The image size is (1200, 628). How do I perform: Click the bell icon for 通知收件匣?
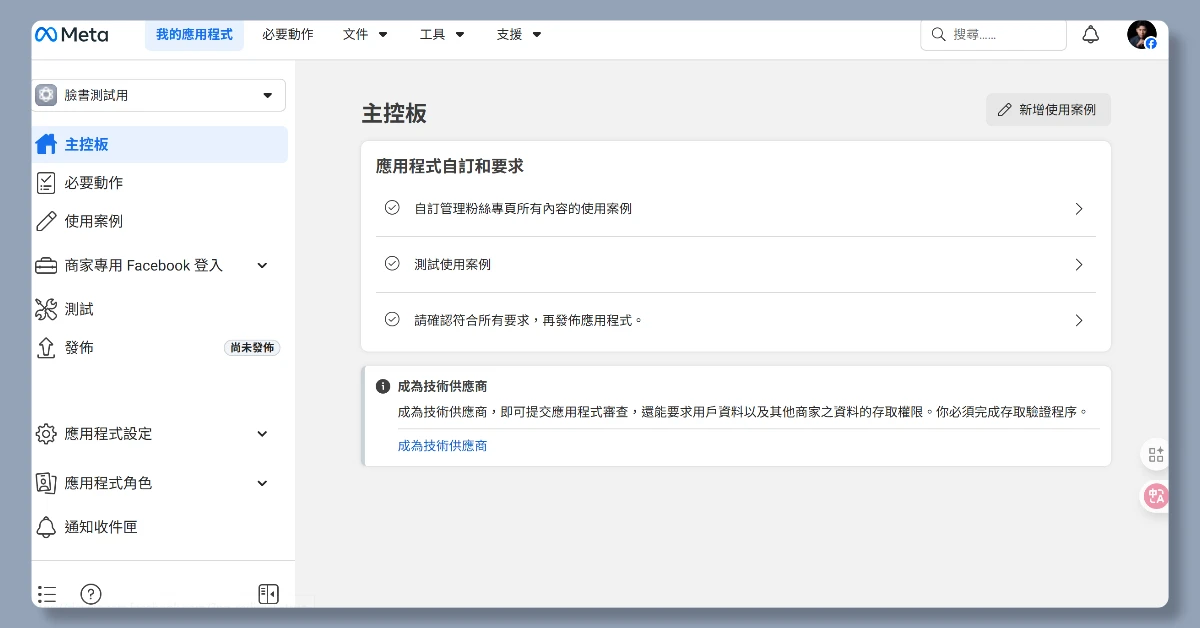click(46, 527)
